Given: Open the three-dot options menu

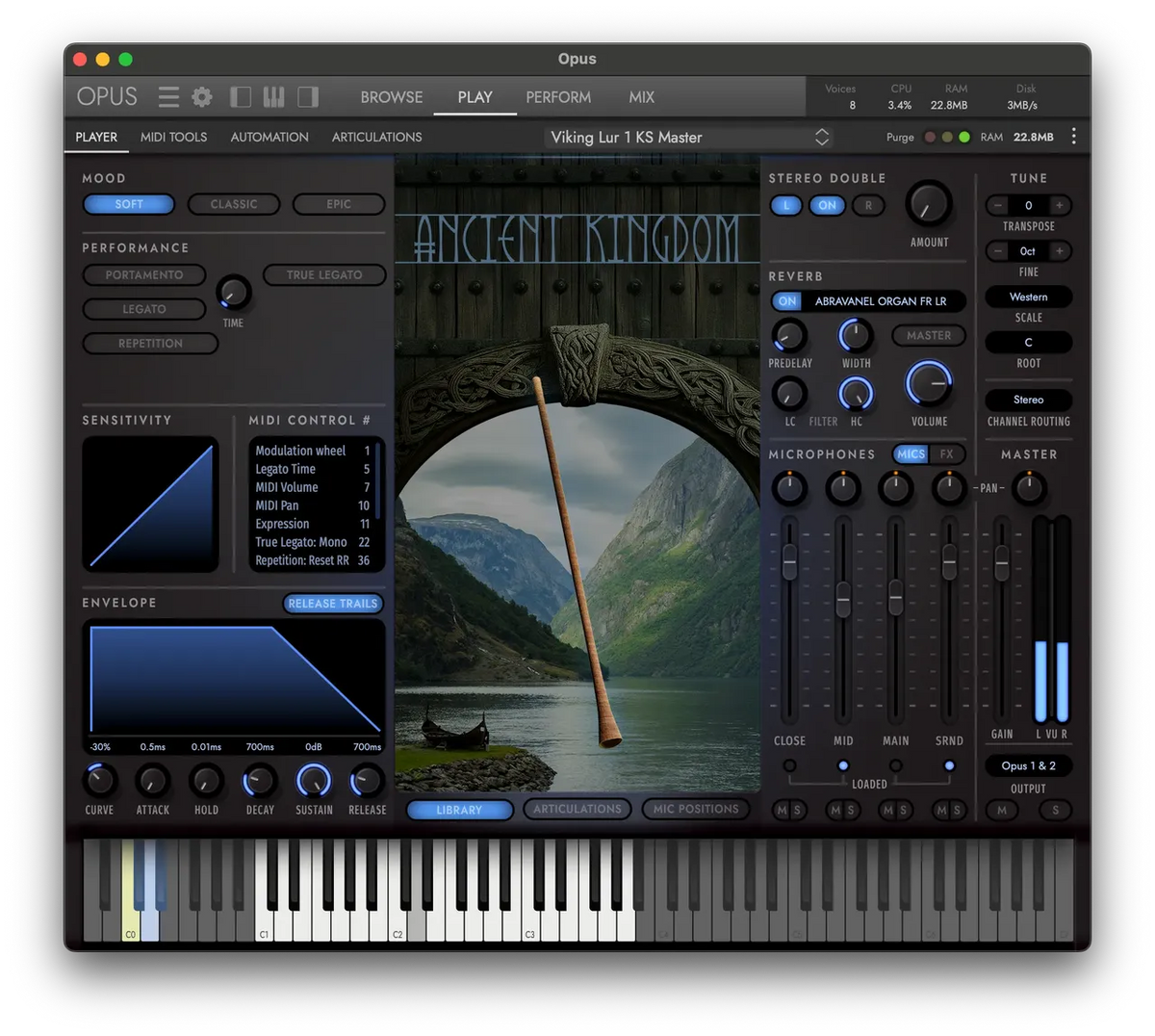Looking at the screenshot, I should (1074, 137).
